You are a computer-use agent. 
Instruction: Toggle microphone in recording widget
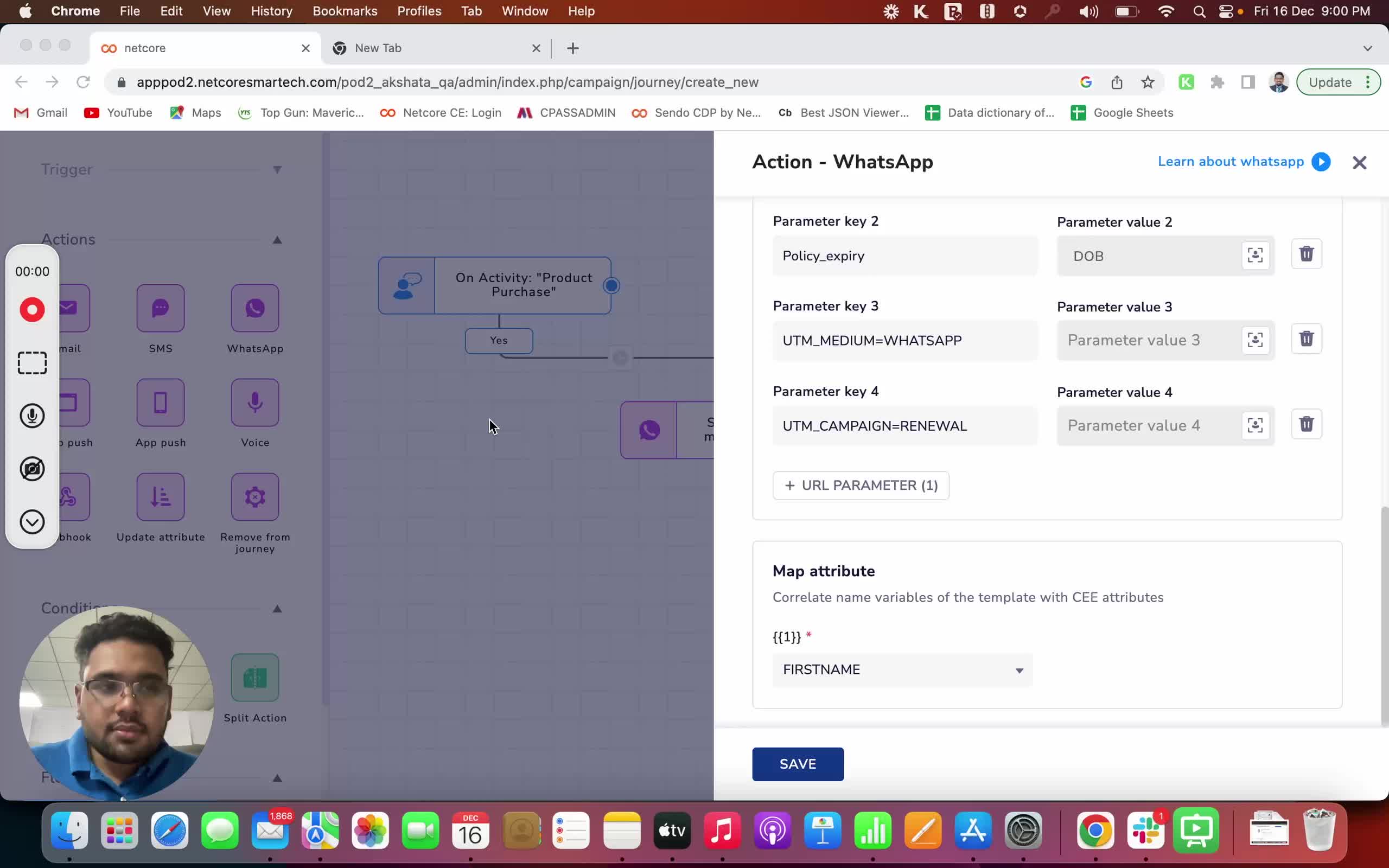click(x=32, y=416)
